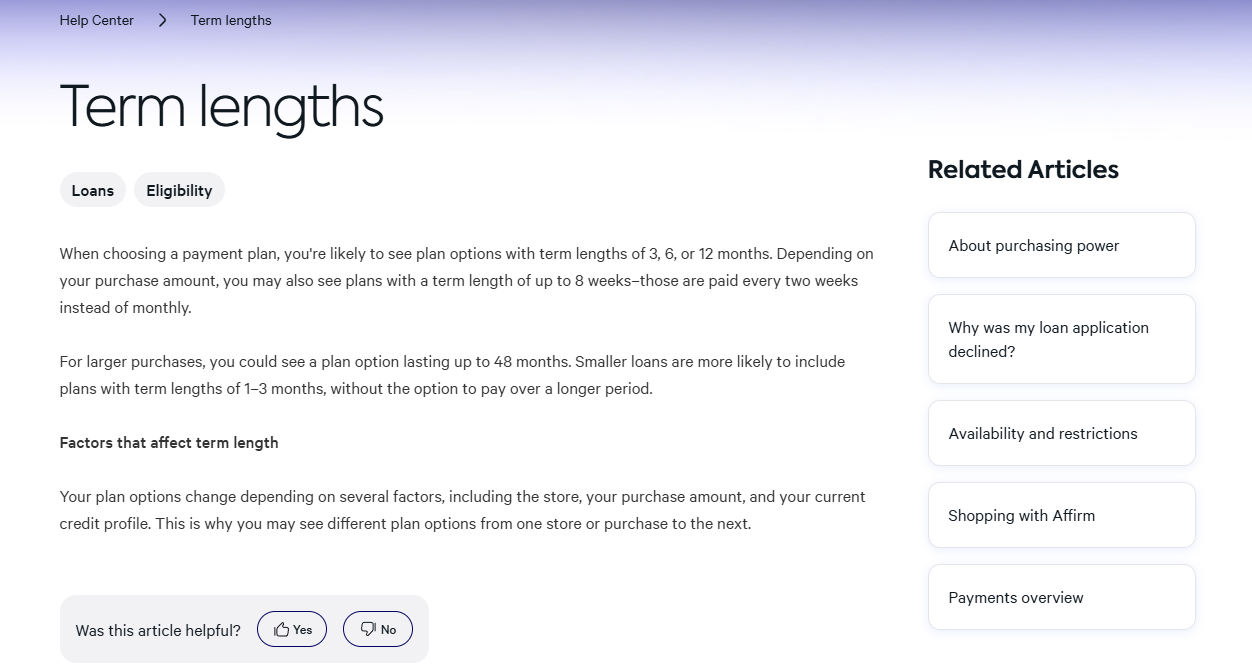
Task: Open the Payments overview article
Action: point(1061,597)
